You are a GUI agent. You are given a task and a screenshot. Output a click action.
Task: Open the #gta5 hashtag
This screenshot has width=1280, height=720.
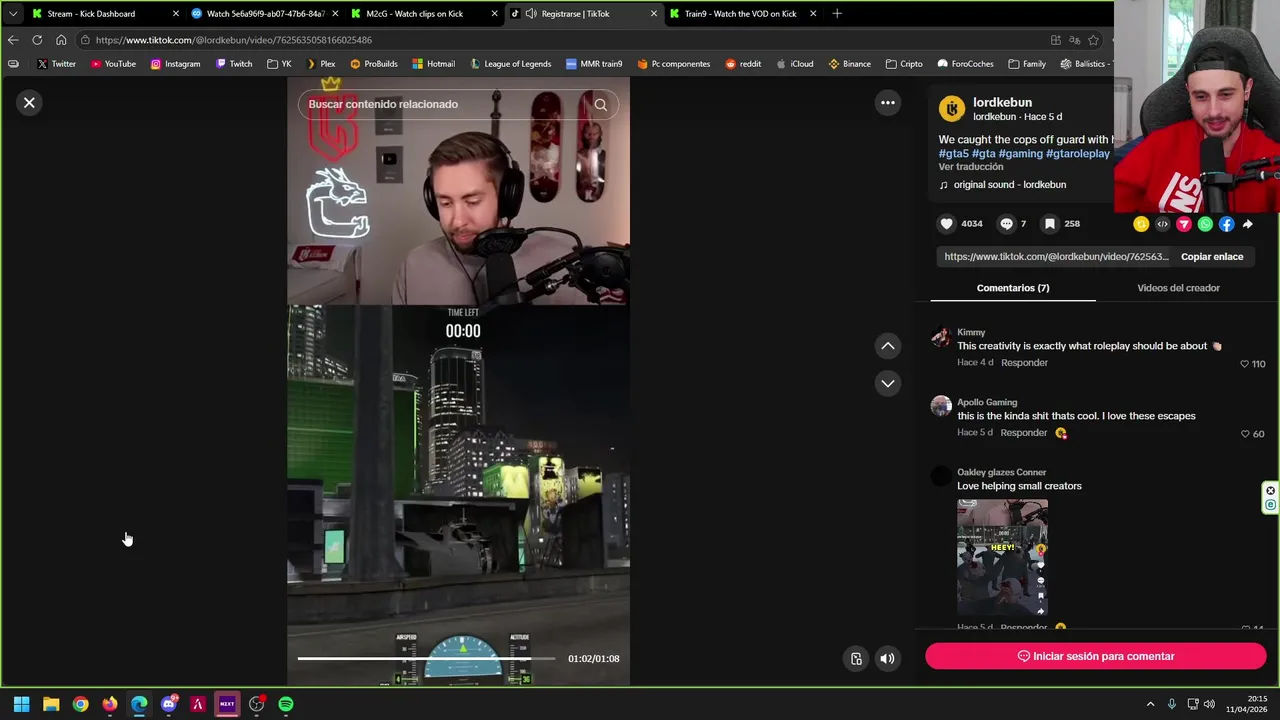(953, 154)
